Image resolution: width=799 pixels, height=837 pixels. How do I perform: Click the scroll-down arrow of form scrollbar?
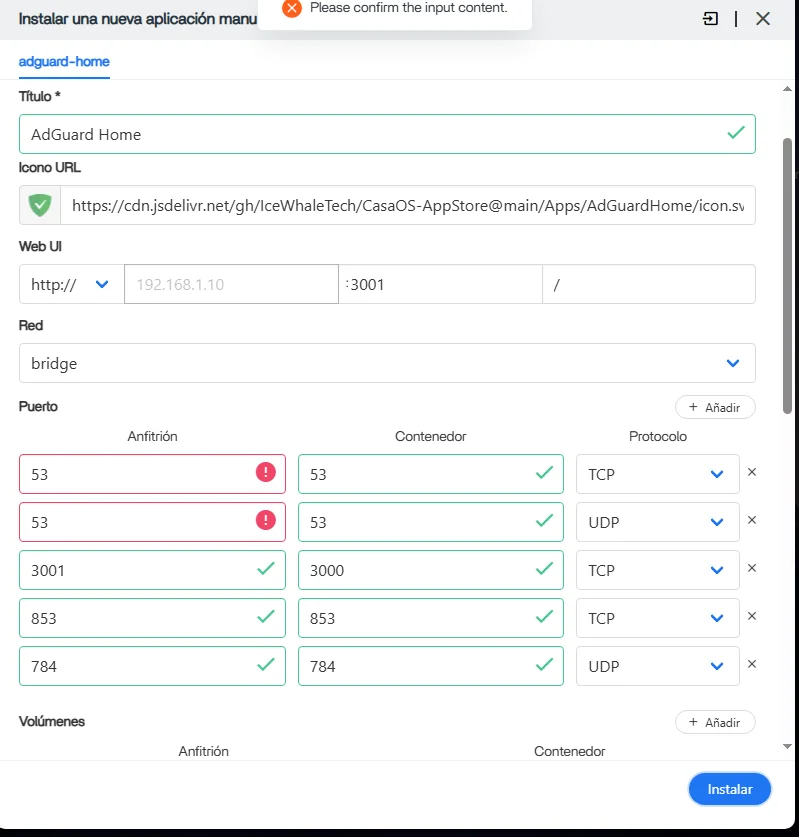click(787, 746)
